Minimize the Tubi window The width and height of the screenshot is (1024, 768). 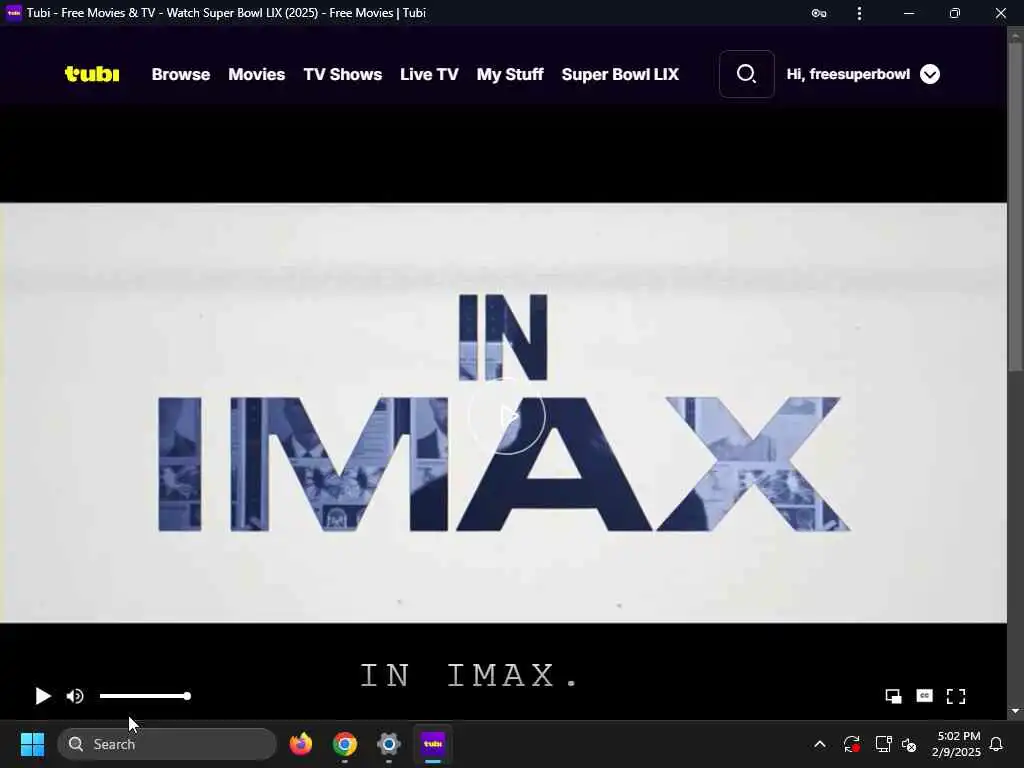(x=909, y=13)
